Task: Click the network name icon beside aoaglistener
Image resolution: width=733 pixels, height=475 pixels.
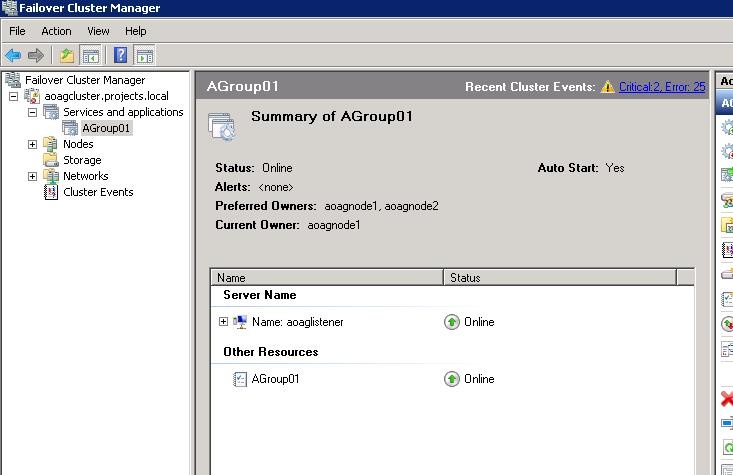Action: tap(240, 322)
